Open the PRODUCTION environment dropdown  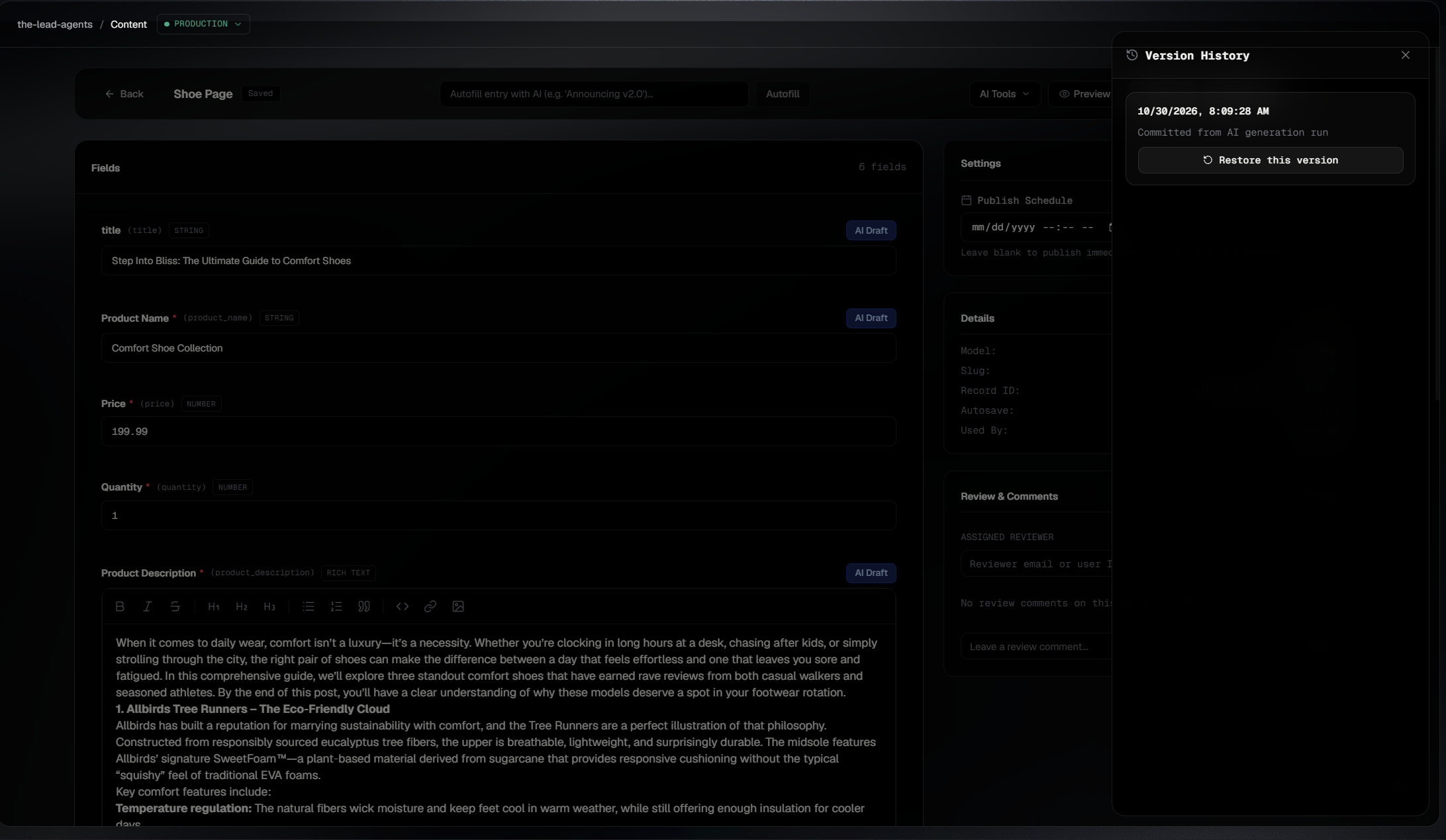tap(203, 24)
